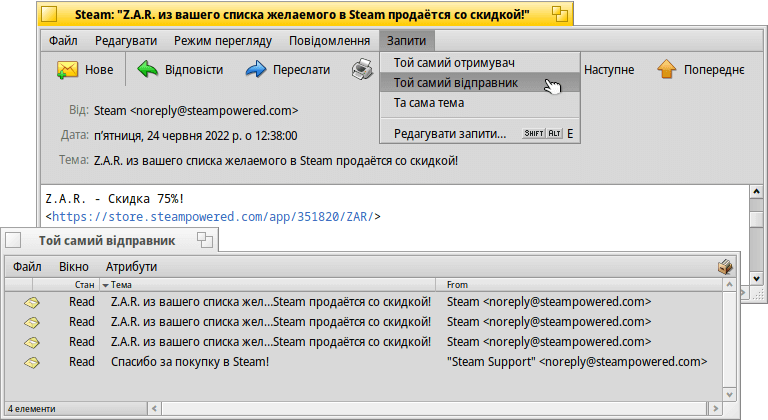Click the query list horizontal scroll right arrow
Image resolution: width=768 pixels, height=420 pixels.
(715, 408)
